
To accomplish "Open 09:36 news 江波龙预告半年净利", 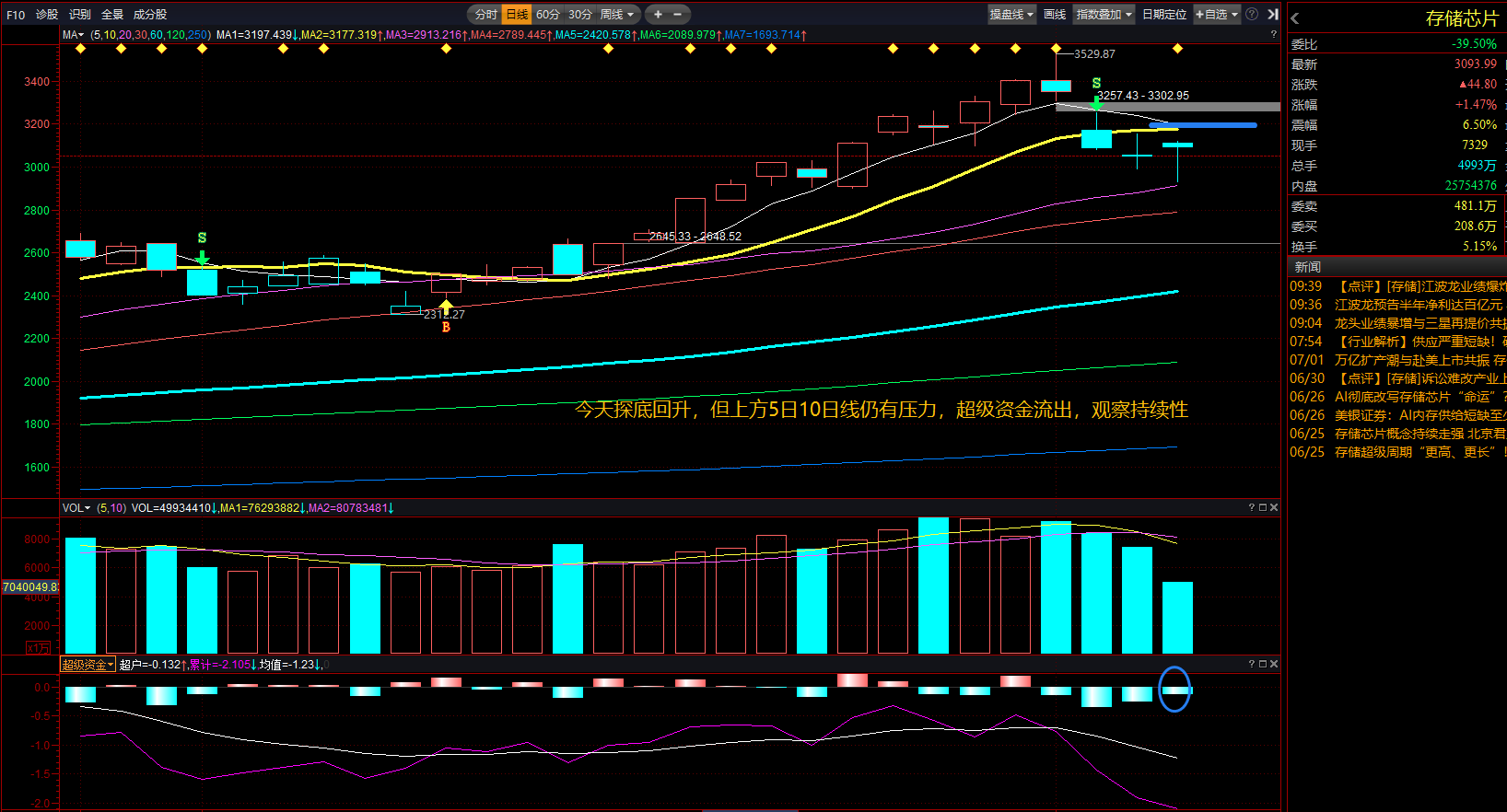I will [1397, 305].
